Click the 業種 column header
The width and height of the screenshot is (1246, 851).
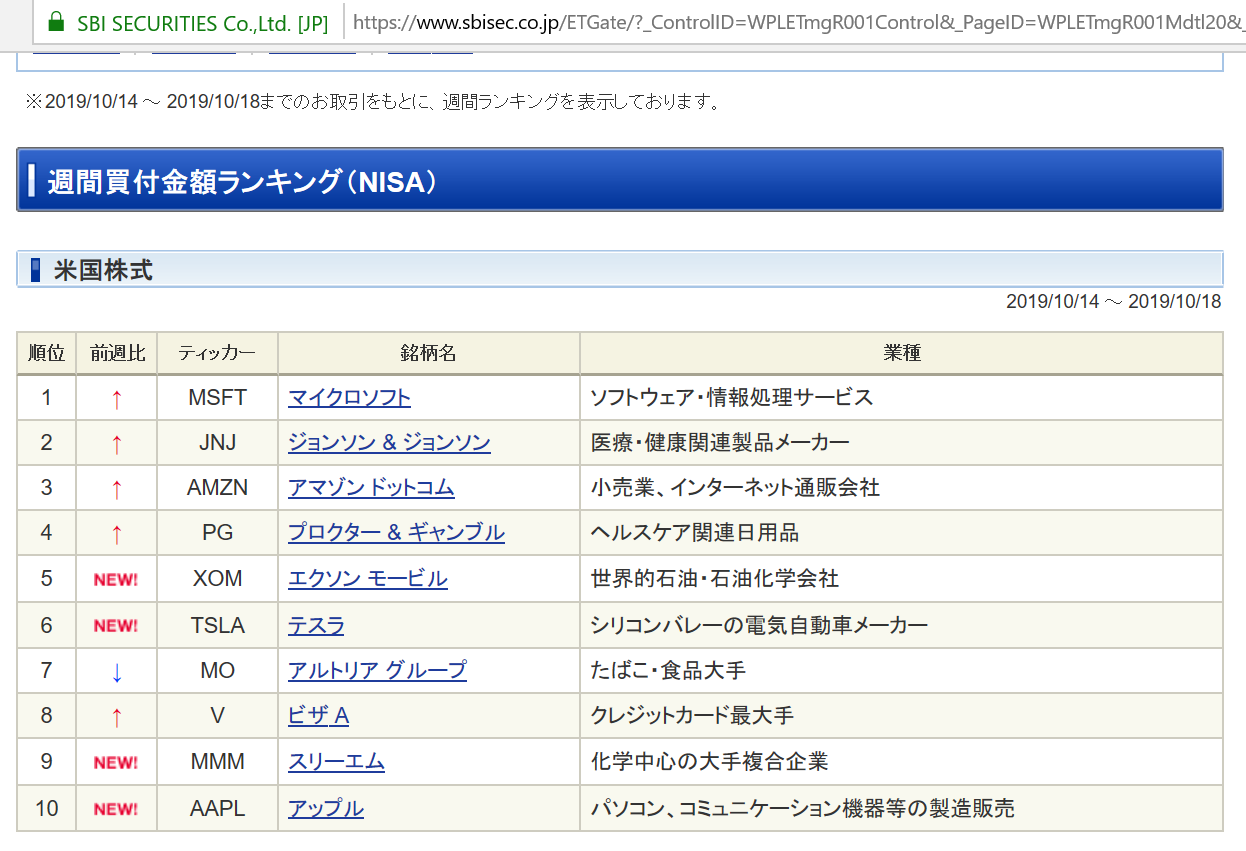pyautogui.click(x=902, y=353)
